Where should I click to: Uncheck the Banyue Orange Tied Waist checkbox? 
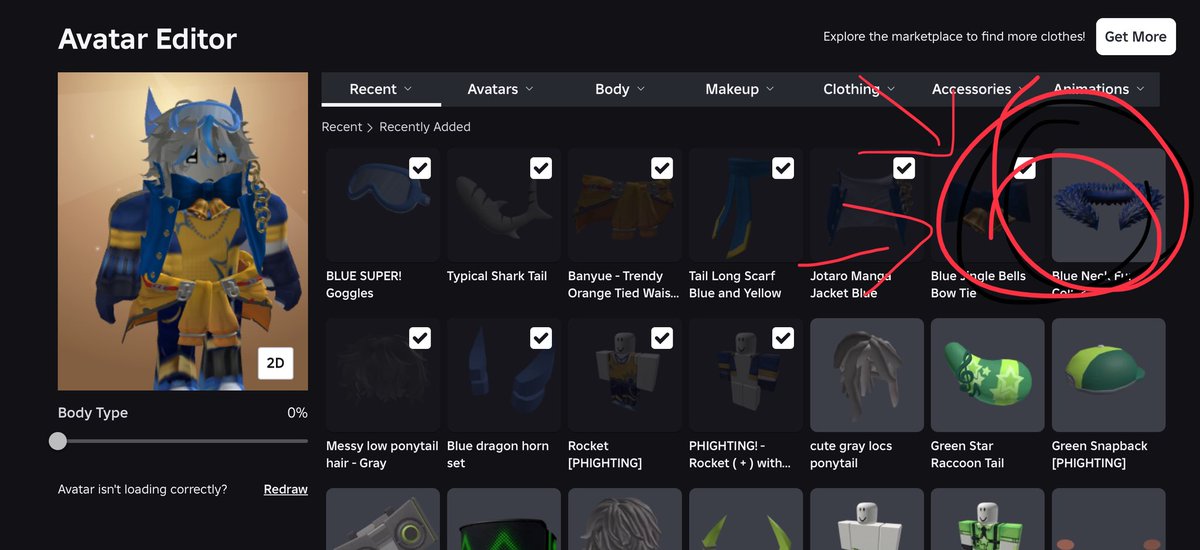662,168
